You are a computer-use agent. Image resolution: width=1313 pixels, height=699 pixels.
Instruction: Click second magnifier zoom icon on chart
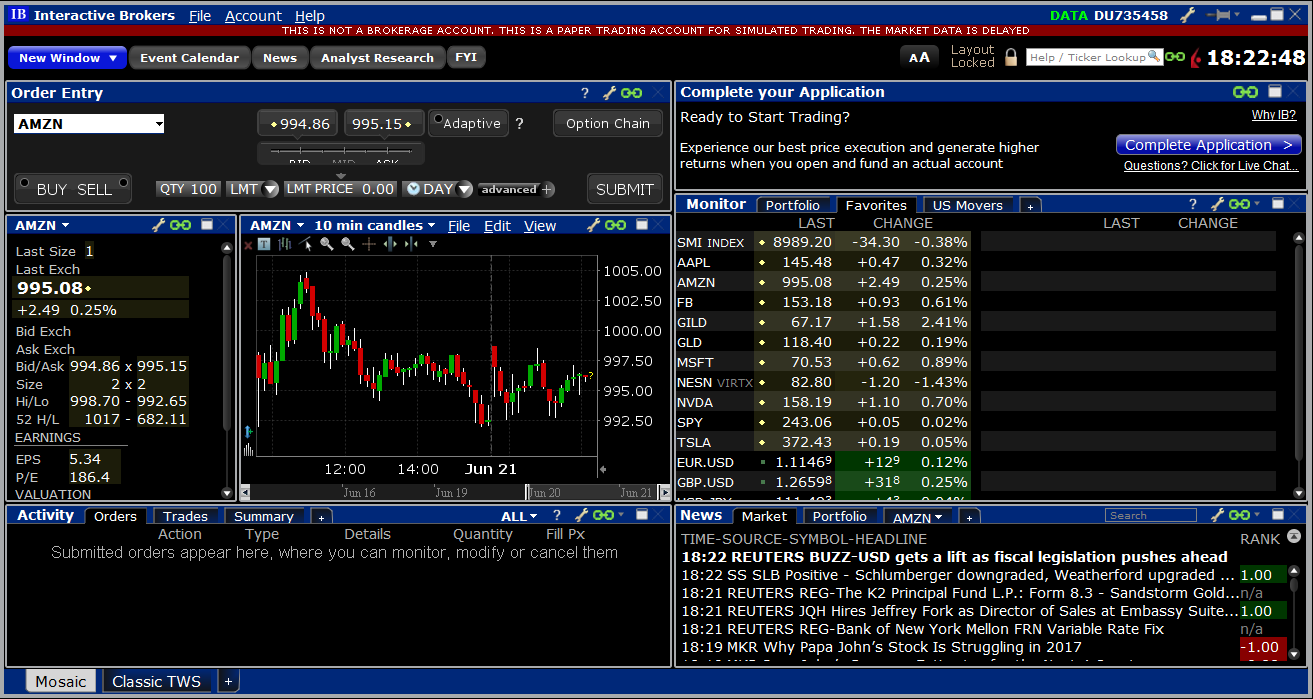[x=347, y=243]
